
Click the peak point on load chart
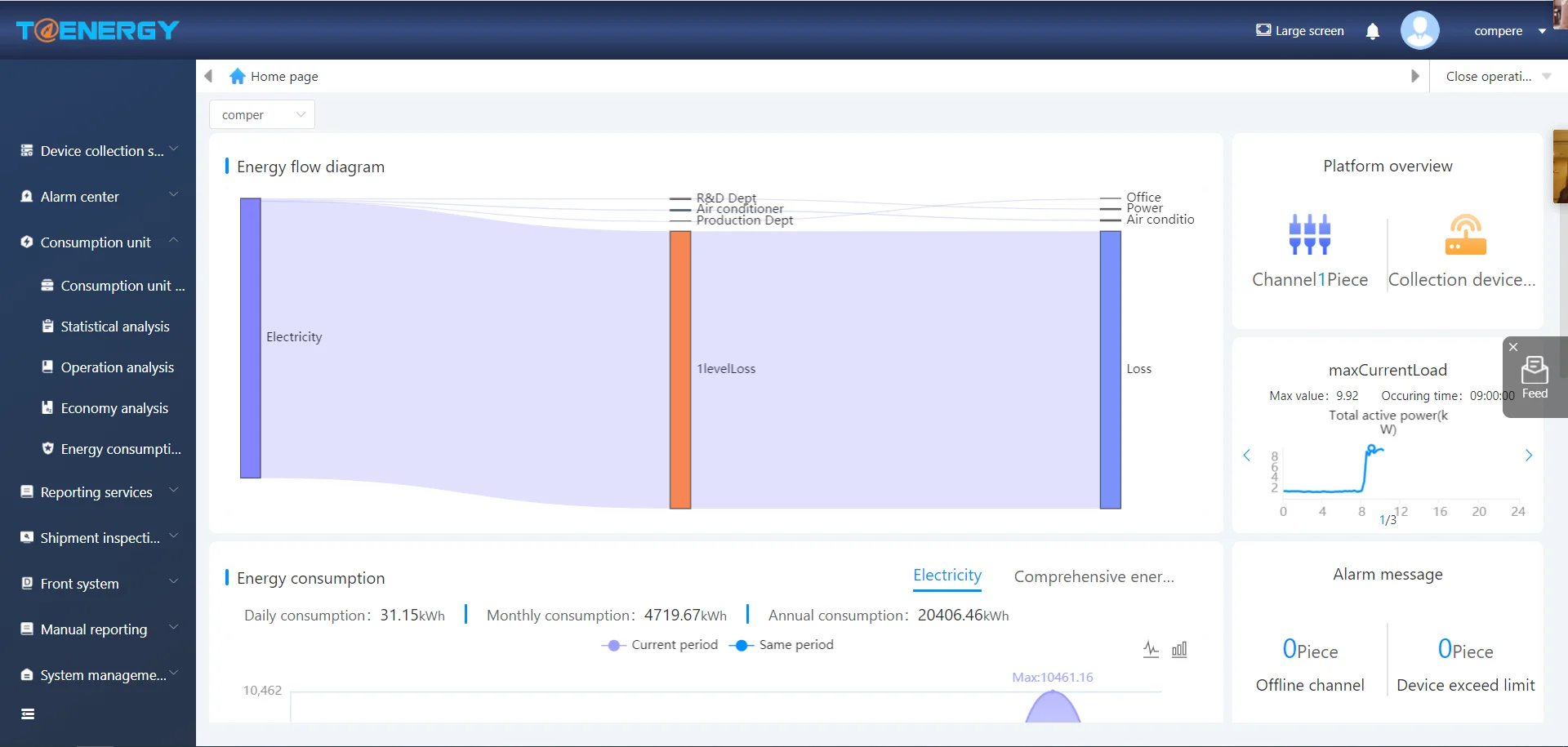click(1371, 448)
